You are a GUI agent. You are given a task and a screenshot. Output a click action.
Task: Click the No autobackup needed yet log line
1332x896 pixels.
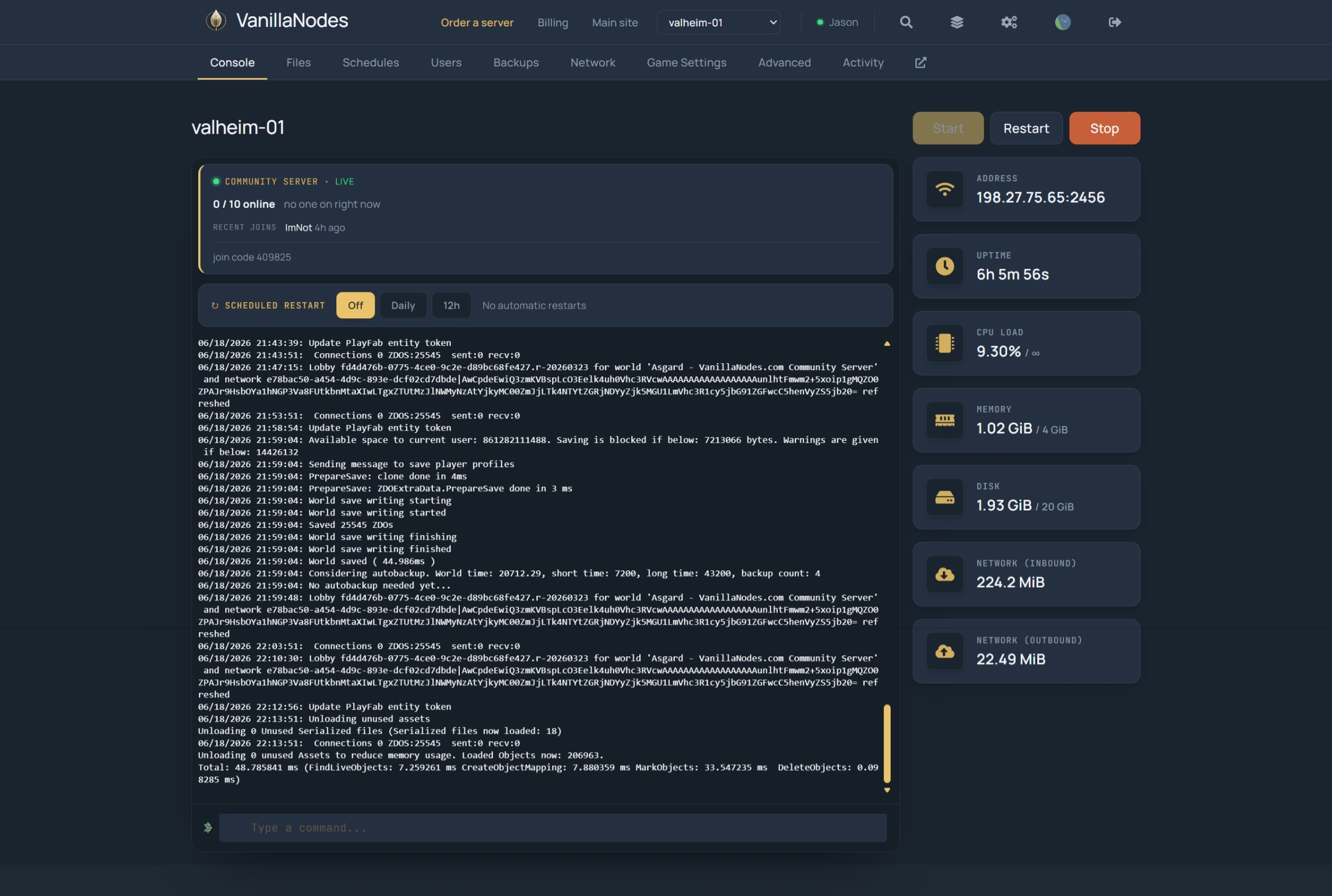coord(324,585)
